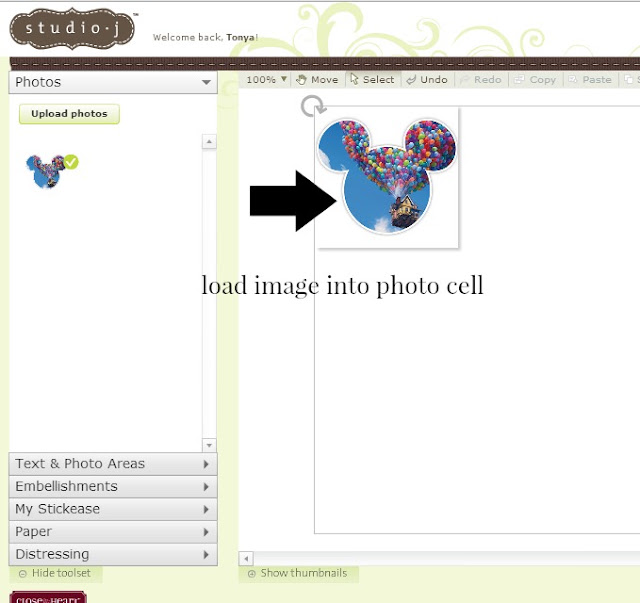Select the balloon Mickey photo thumbnail
The width and height of the screenshot is (640, 603).
tap(46, 171)
